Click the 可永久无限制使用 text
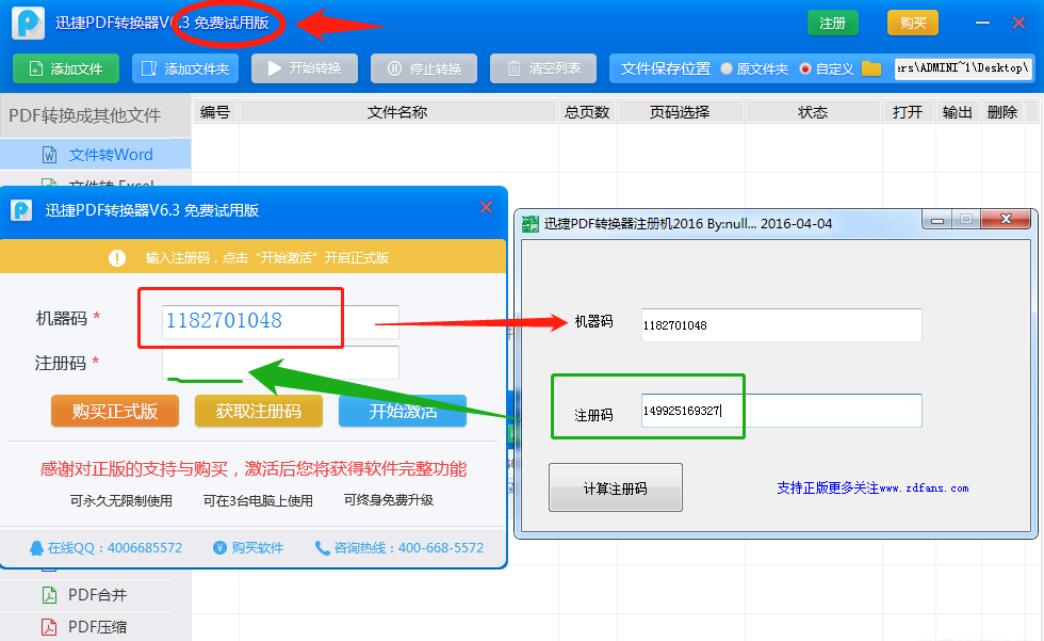Image resolution: width=1044 pixels, height=641 pixels. click(121, 501)
